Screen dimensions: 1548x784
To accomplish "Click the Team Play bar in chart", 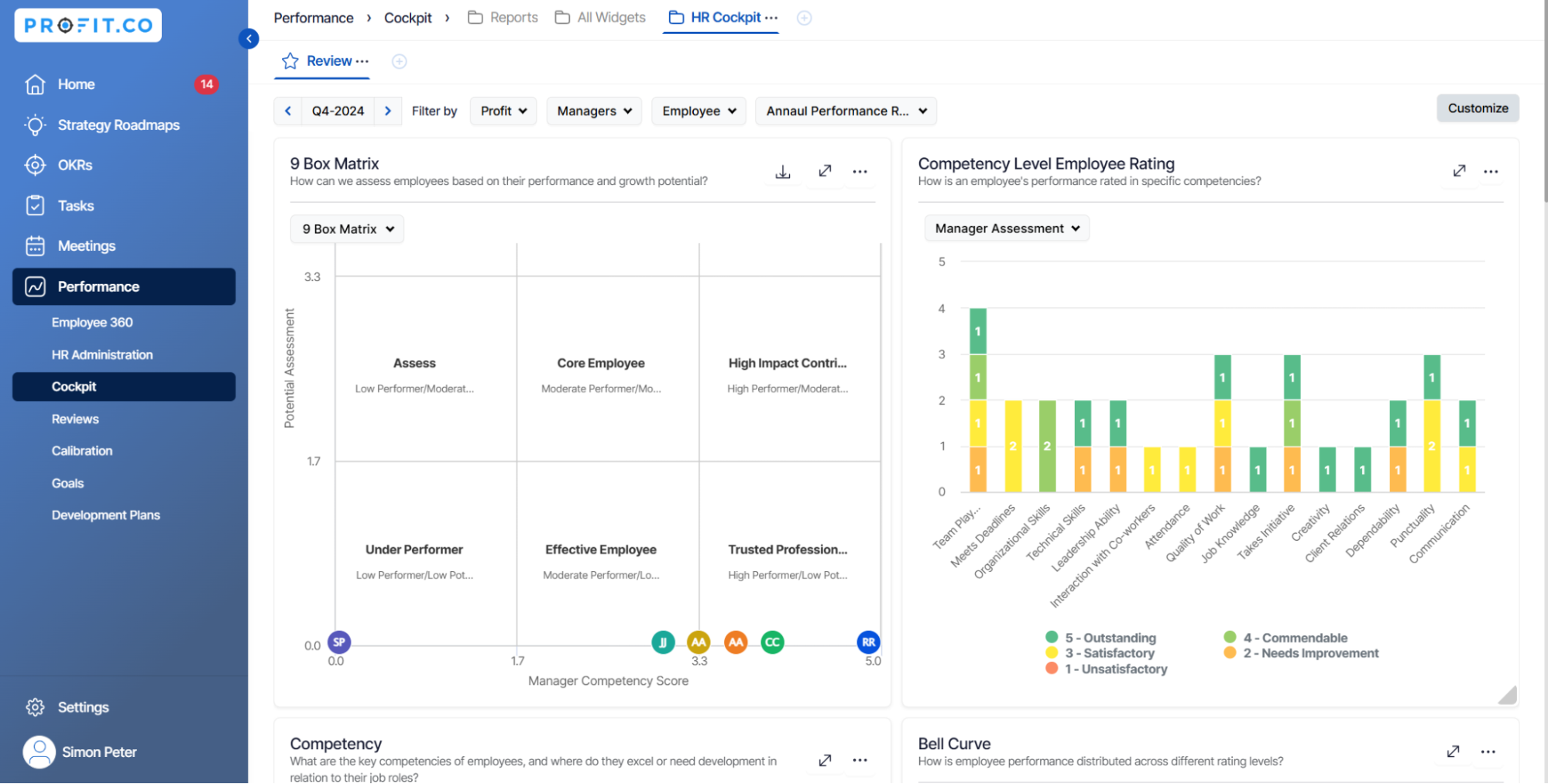I will [x=977, y=400].
